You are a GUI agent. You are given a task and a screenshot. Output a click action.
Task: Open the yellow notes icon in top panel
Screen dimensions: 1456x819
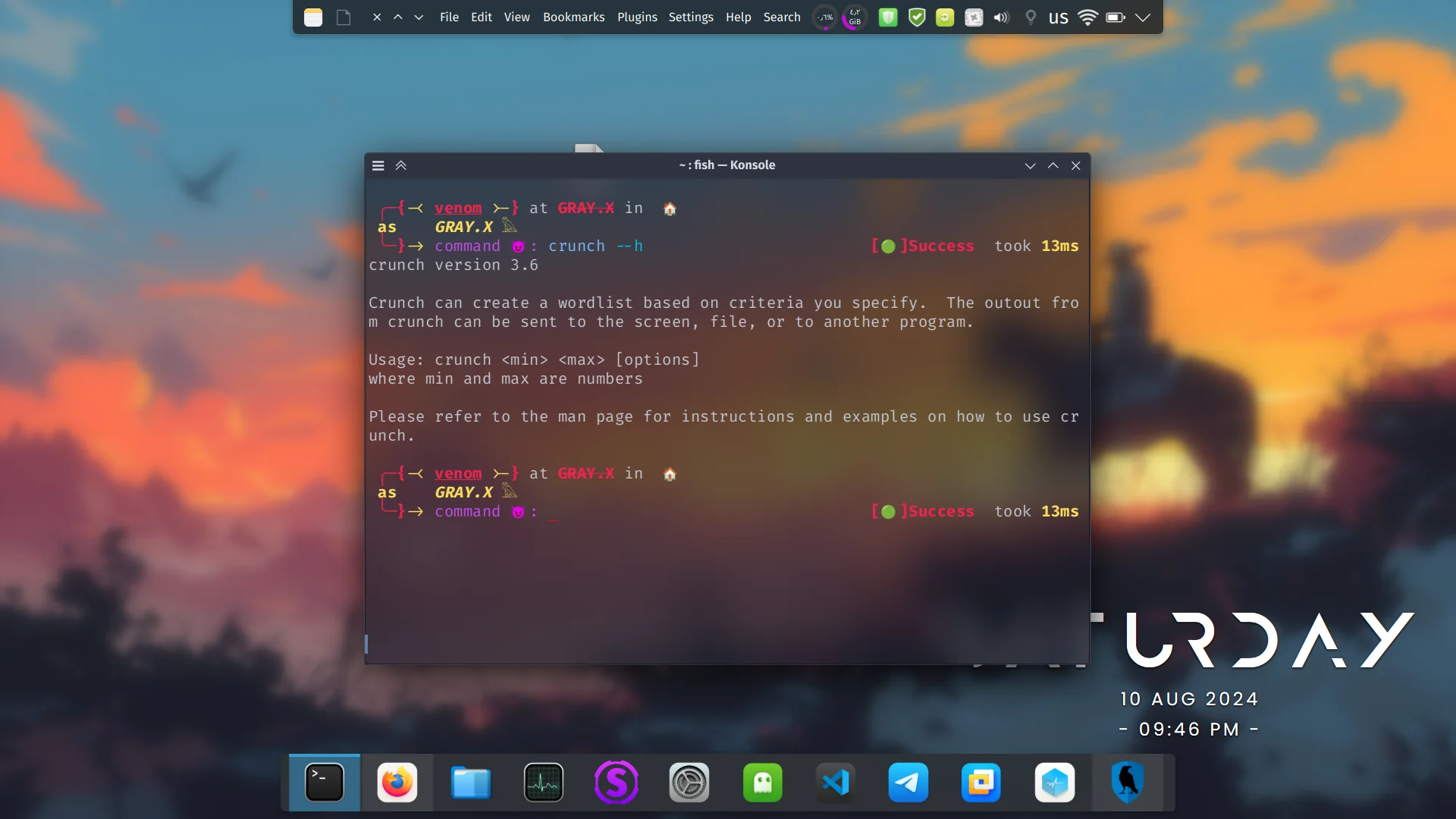click(x=313, y=17)
